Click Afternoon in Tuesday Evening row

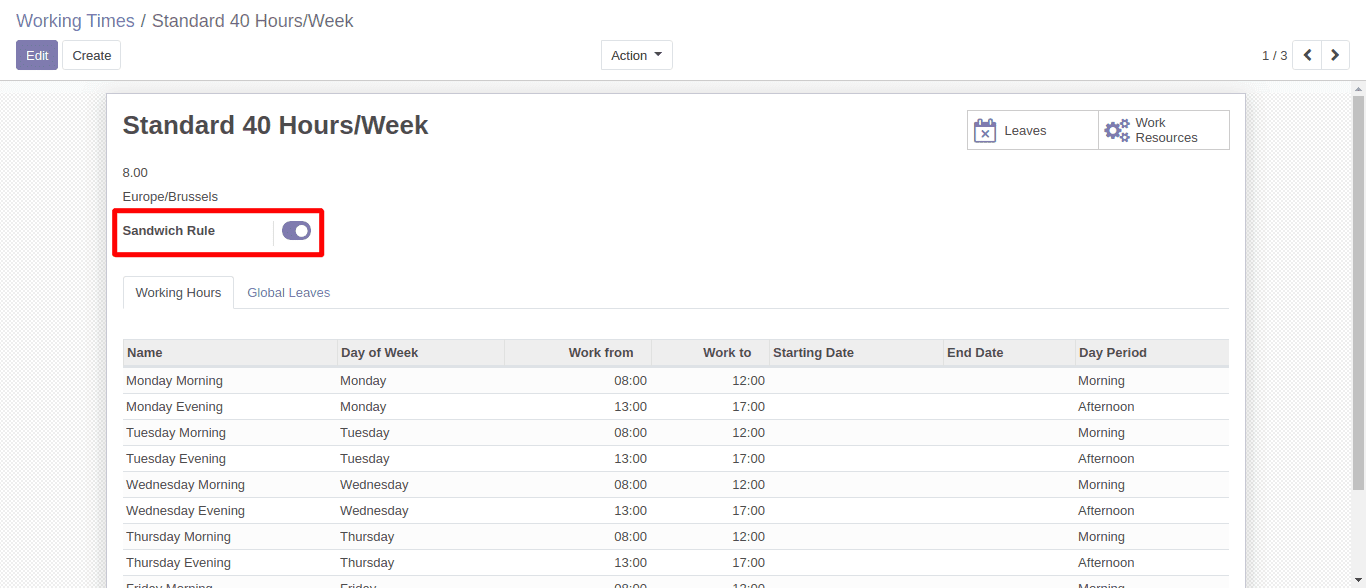pyautogui.click(x=1106, y=459)
